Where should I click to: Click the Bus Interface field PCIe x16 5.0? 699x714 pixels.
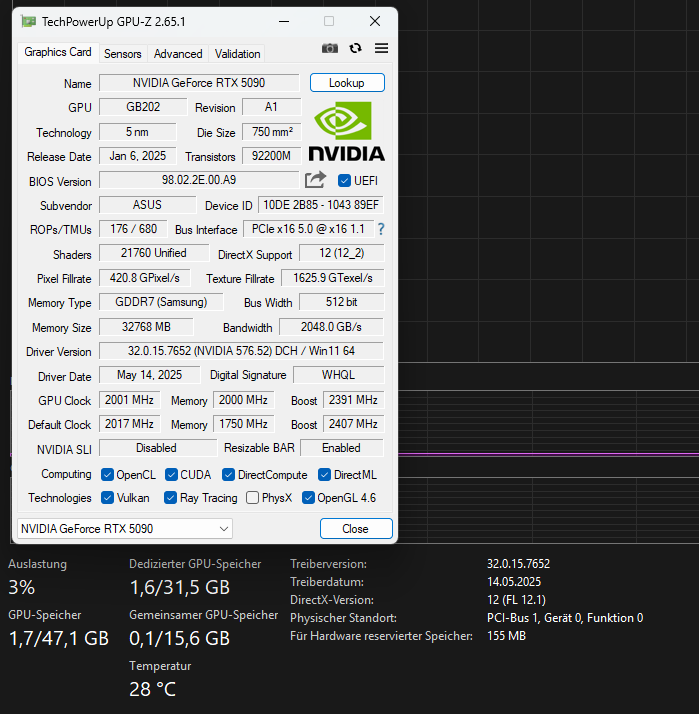(309, 229)
